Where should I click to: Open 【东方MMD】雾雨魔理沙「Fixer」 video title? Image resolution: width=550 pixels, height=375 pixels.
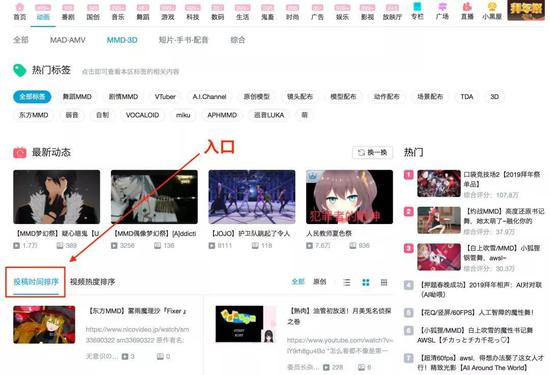pos(138,311)
